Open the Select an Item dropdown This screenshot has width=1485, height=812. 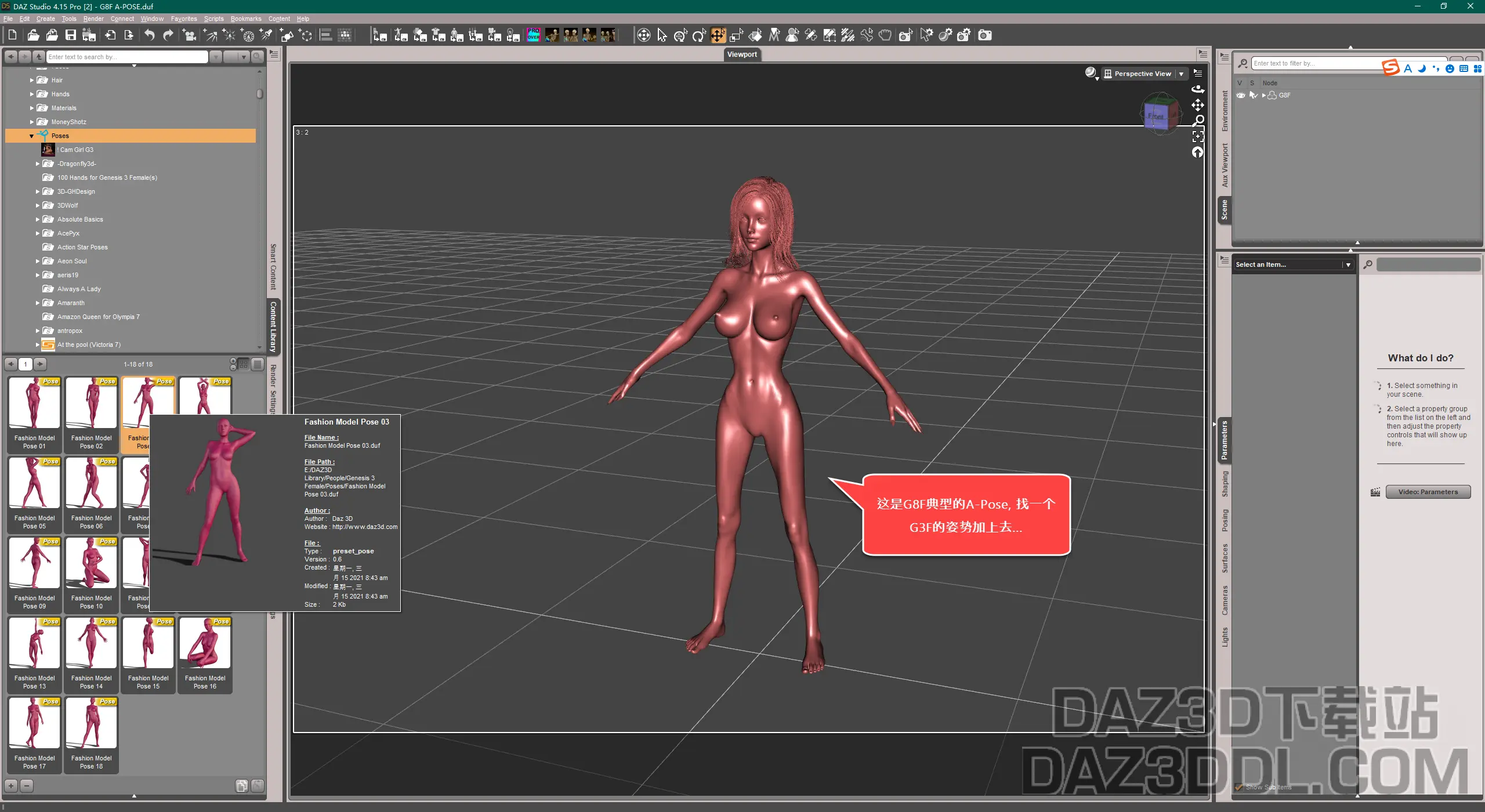click(x=1293, y=264)
